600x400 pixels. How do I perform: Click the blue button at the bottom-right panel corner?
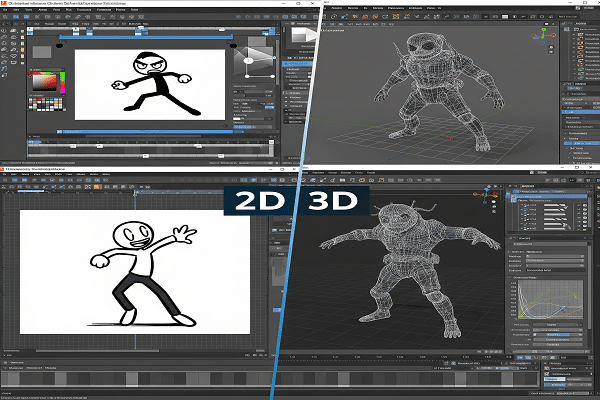pyautogui.click(x=554, y=384)
